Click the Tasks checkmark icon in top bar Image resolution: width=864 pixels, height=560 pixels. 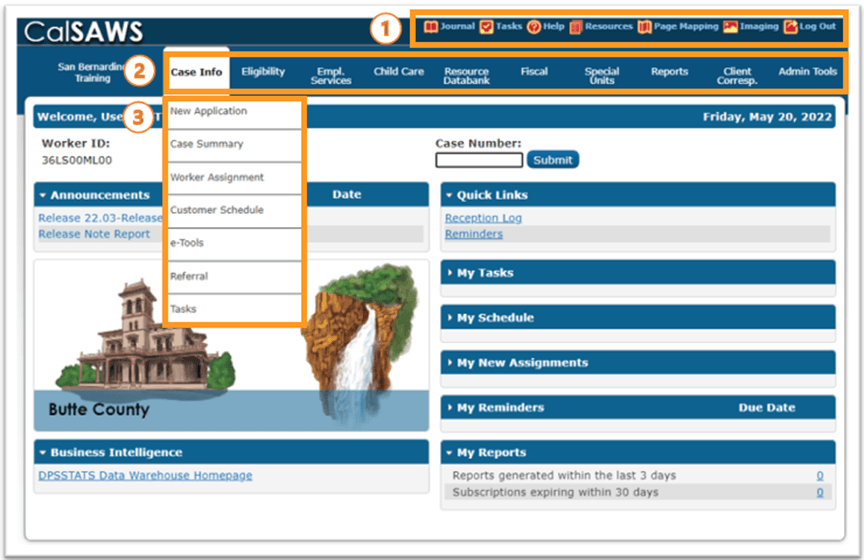[x=486, y=27]
